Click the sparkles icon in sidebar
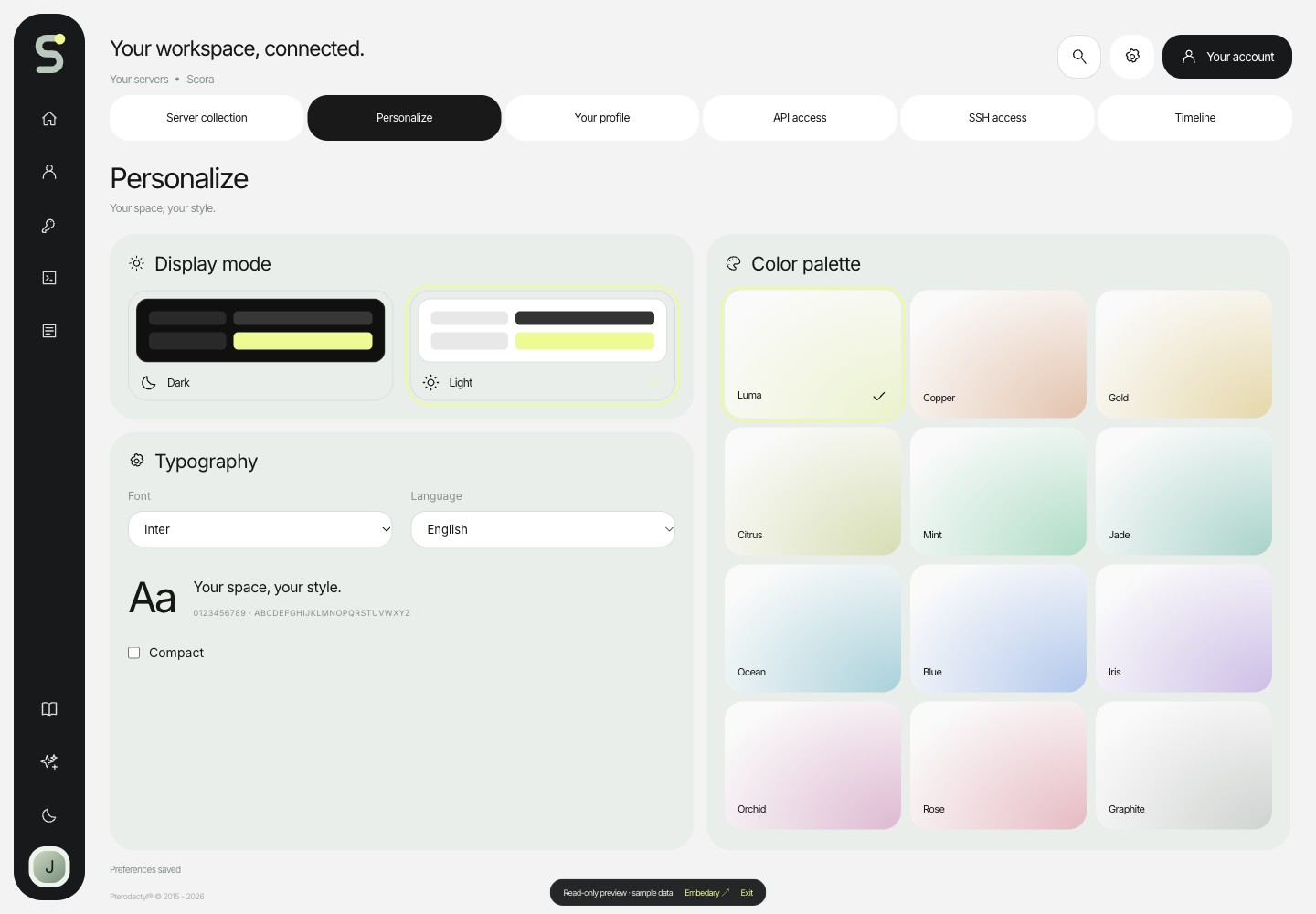The height and width of the screenshot is (914, 1316). point(49,762)
